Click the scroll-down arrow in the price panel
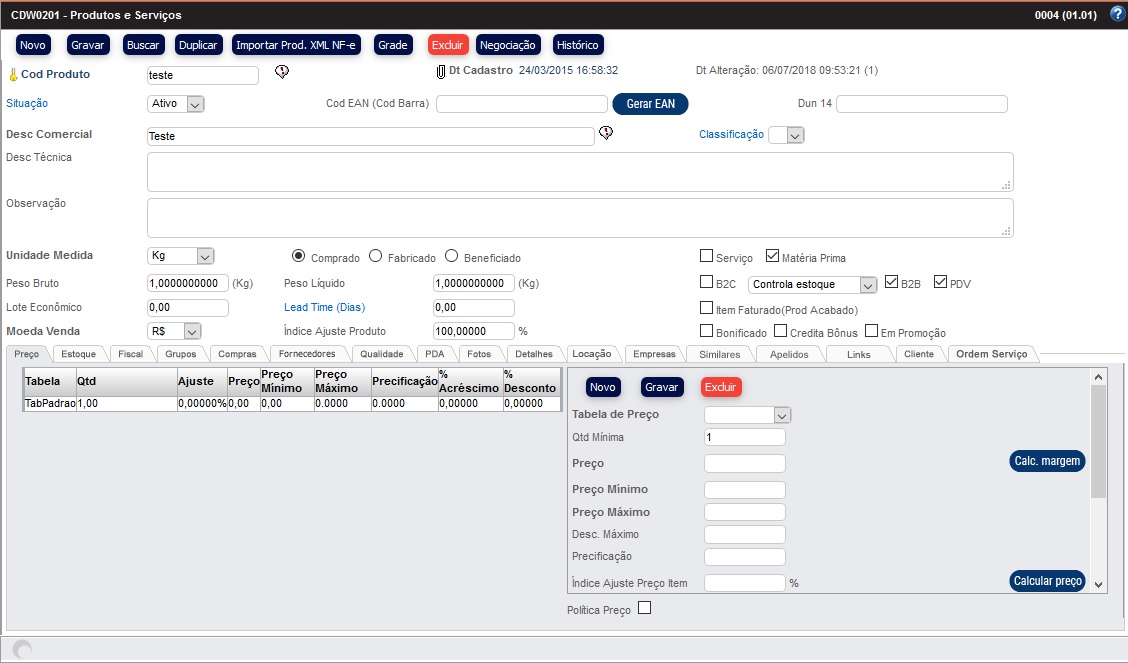1128x663 pixels. [1098, 583]
